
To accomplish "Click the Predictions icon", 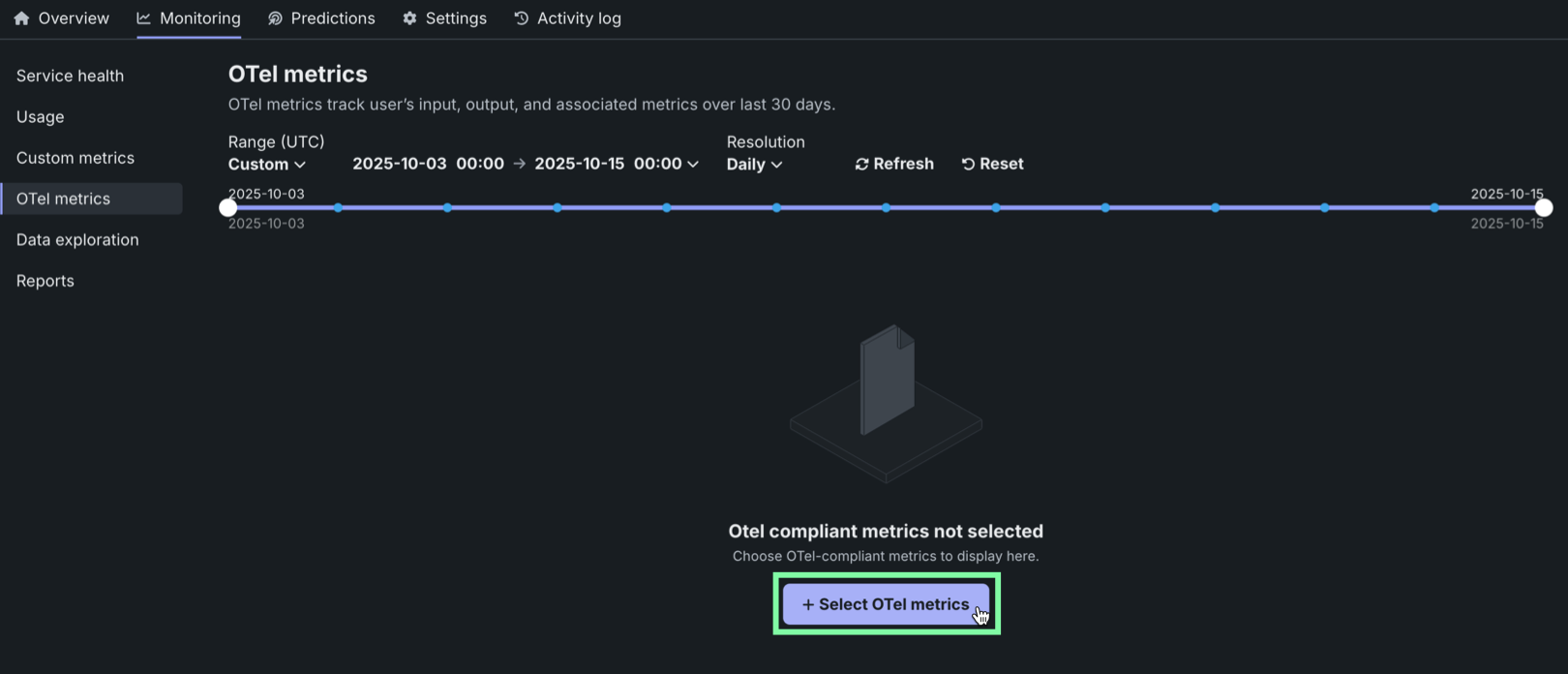I will (275, 18).
